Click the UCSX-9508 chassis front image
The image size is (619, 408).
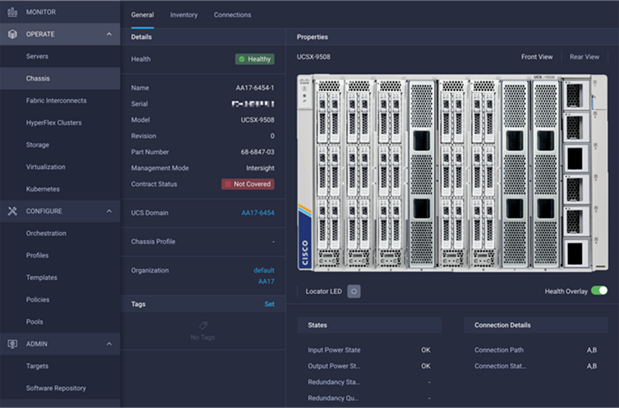(452, 173)
